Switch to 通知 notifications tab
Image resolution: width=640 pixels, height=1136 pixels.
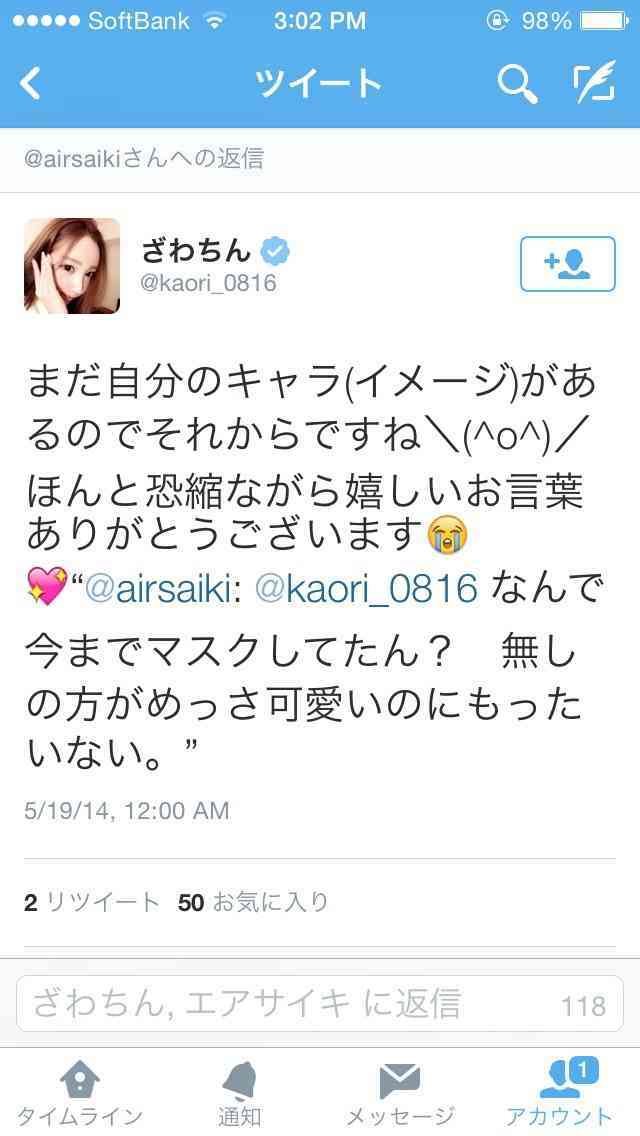pos(240,1095)
